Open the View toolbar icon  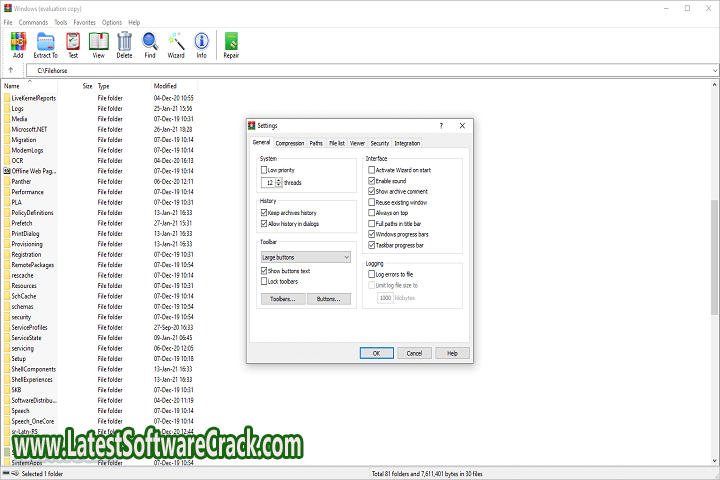[x=98, y=43]
